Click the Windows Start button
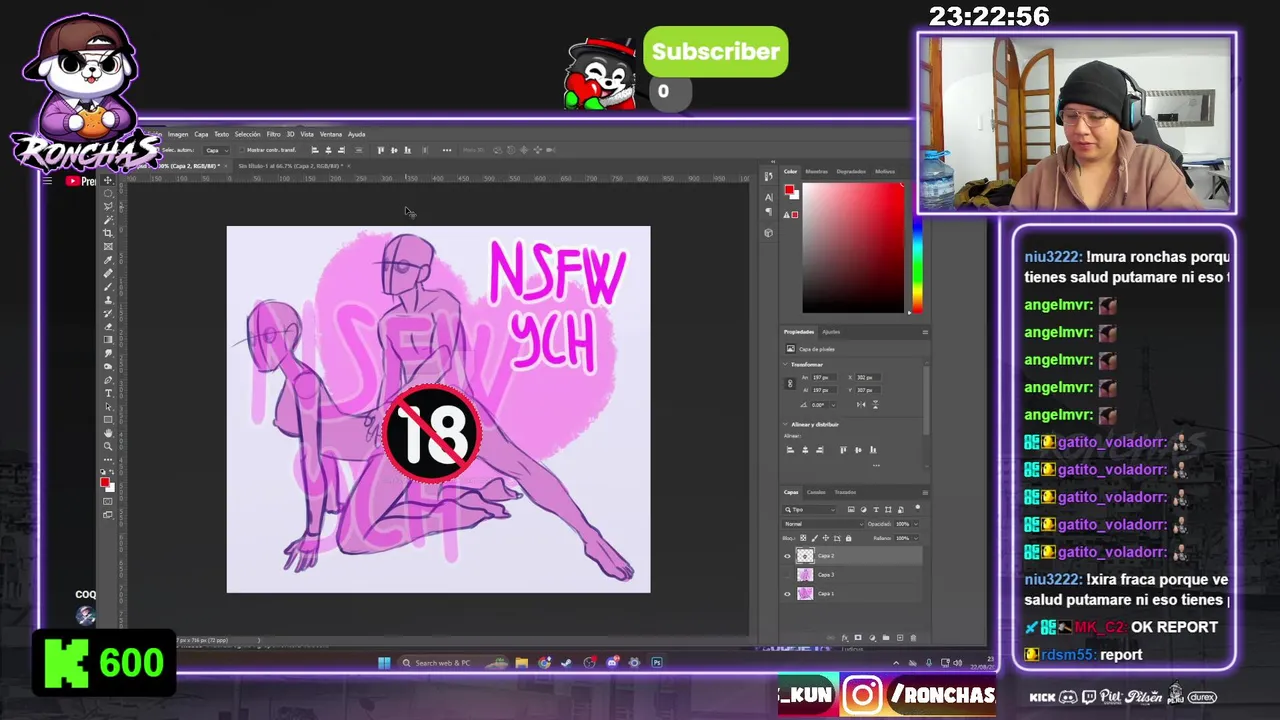This screenshot has height=720, width=1280. (x=384, y=662)
